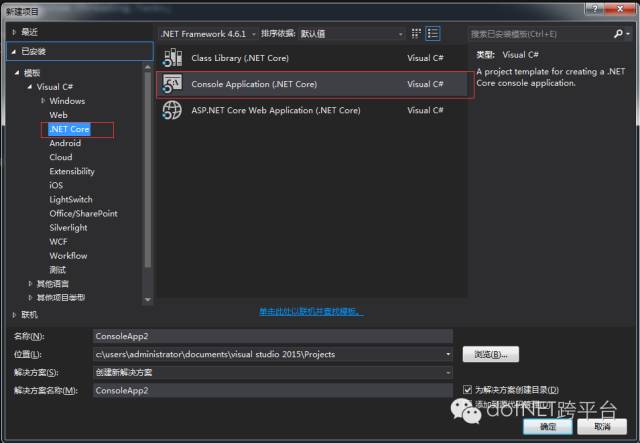The image size is (640, 443).
Task: Confirm with the OK button
Action: pos(548,427)
